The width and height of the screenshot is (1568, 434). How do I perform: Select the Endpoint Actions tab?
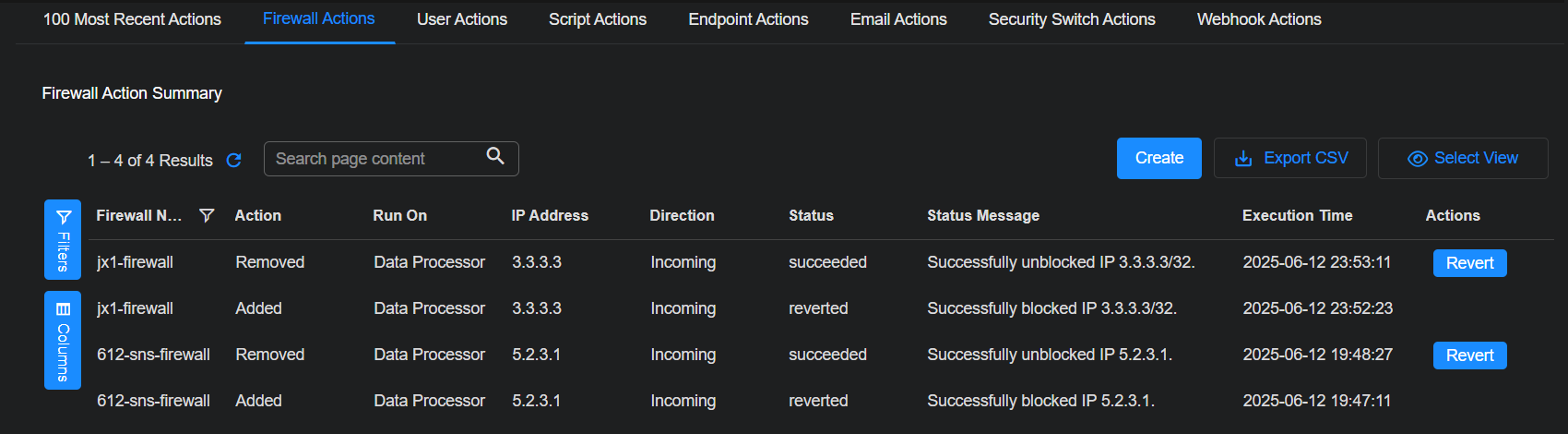coord(748,19)
